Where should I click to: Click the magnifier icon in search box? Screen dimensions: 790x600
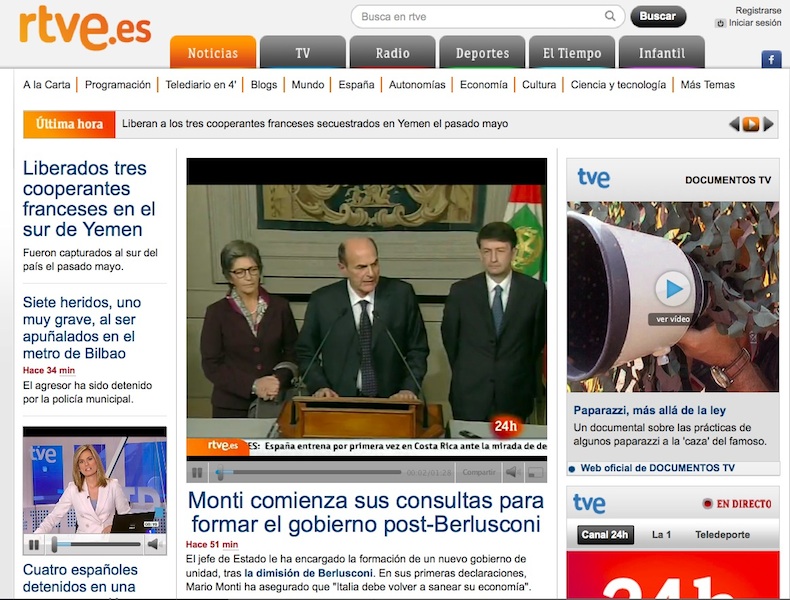pyautogui.click(x=610, y=16)
